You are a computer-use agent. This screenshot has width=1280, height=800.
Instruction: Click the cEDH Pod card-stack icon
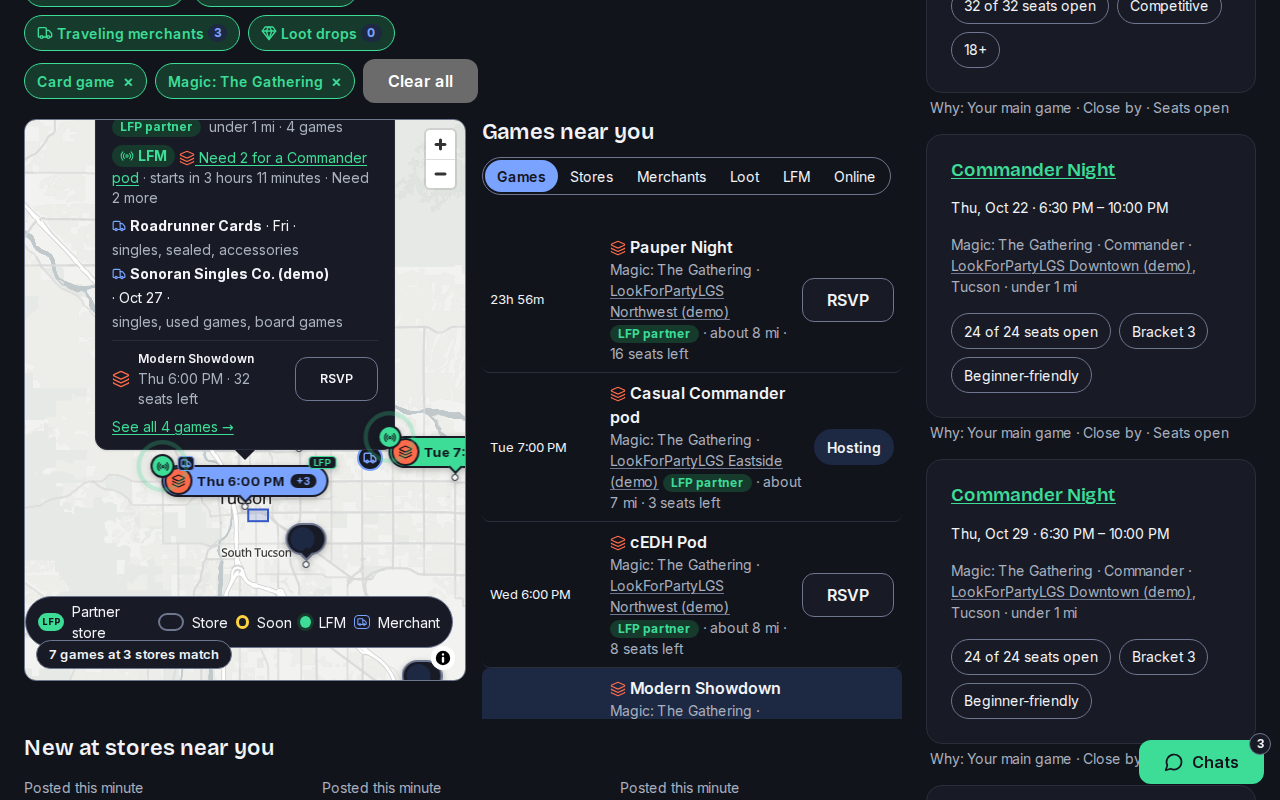[x=618, y=543]
